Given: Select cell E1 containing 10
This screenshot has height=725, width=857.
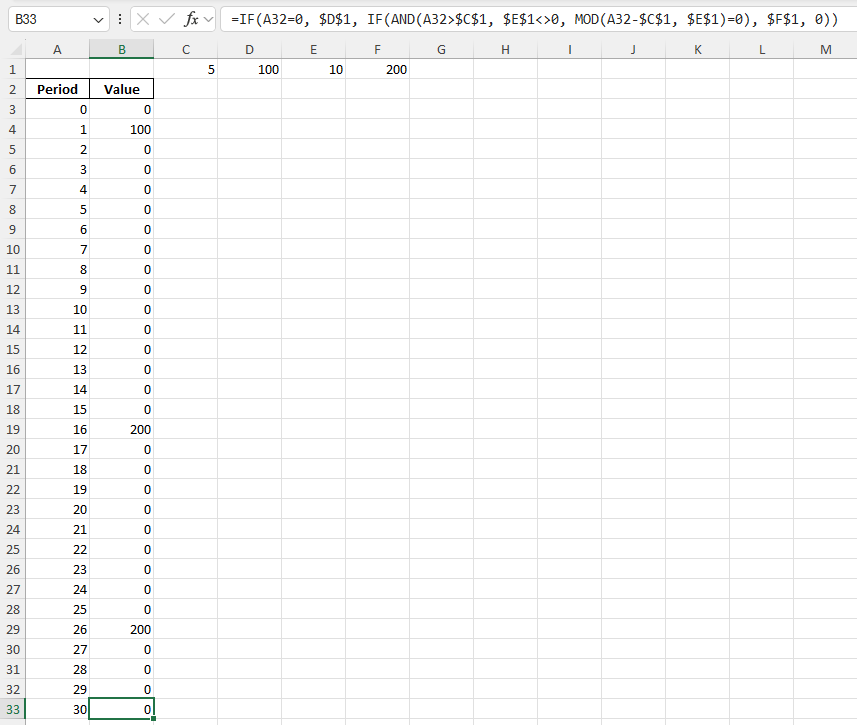Looking at the screenshot, I should 314,69.
